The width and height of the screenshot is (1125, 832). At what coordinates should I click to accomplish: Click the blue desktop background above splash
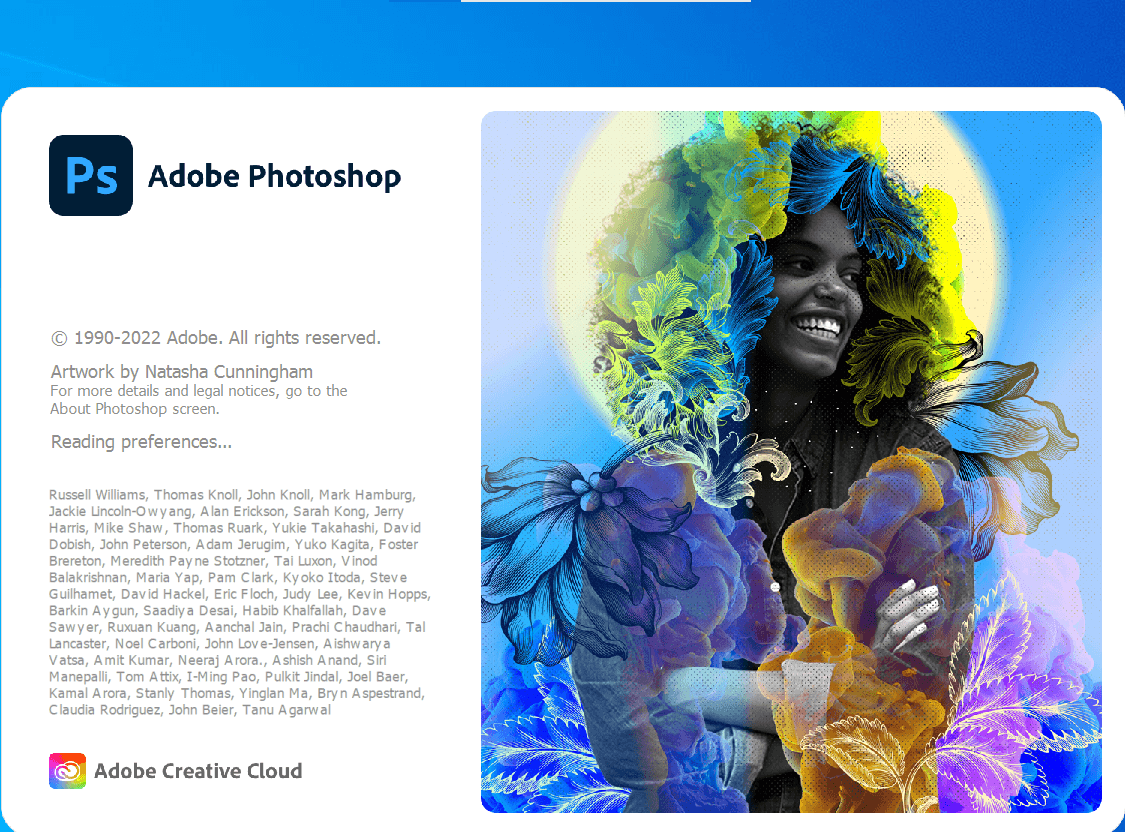coord(562,43)
